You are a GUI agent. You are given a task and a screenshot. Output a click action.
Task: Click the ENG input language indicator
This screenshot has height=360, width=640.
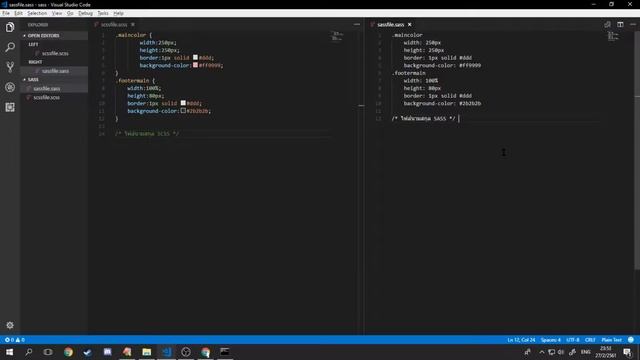(x=586, y=352)
